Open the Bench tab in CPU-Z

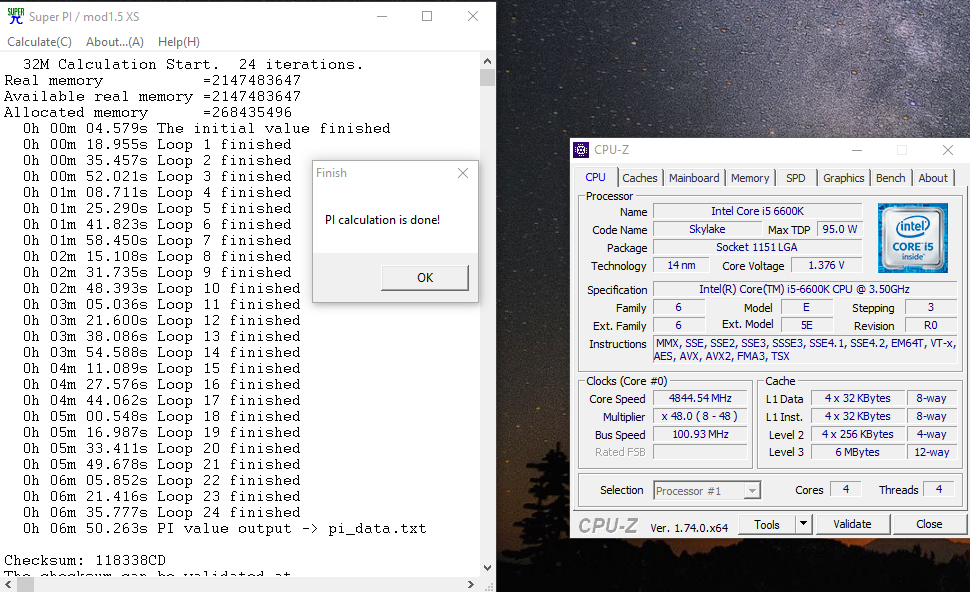(x=891, y=178)
